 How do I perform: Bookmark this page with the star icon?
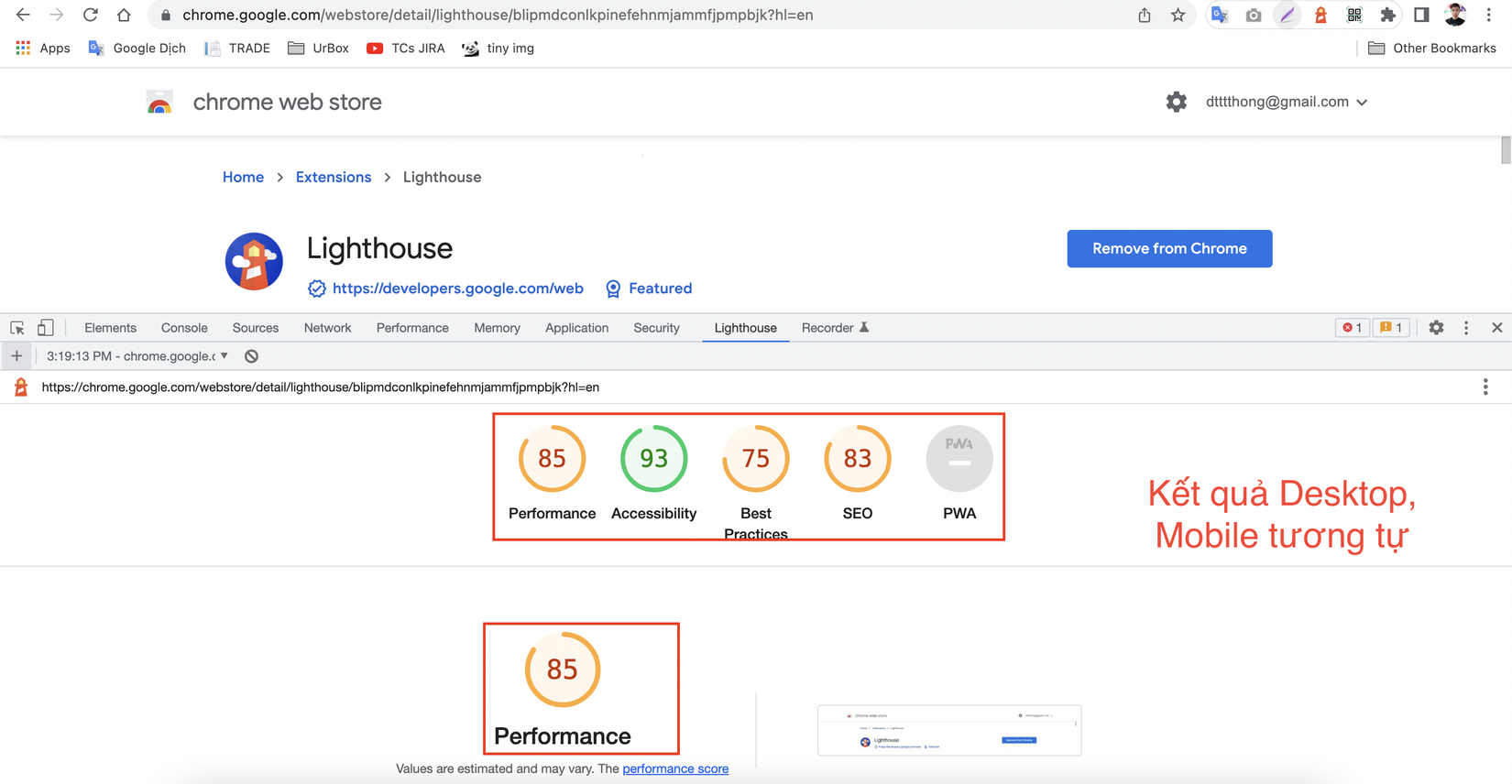click(1178, 15)
